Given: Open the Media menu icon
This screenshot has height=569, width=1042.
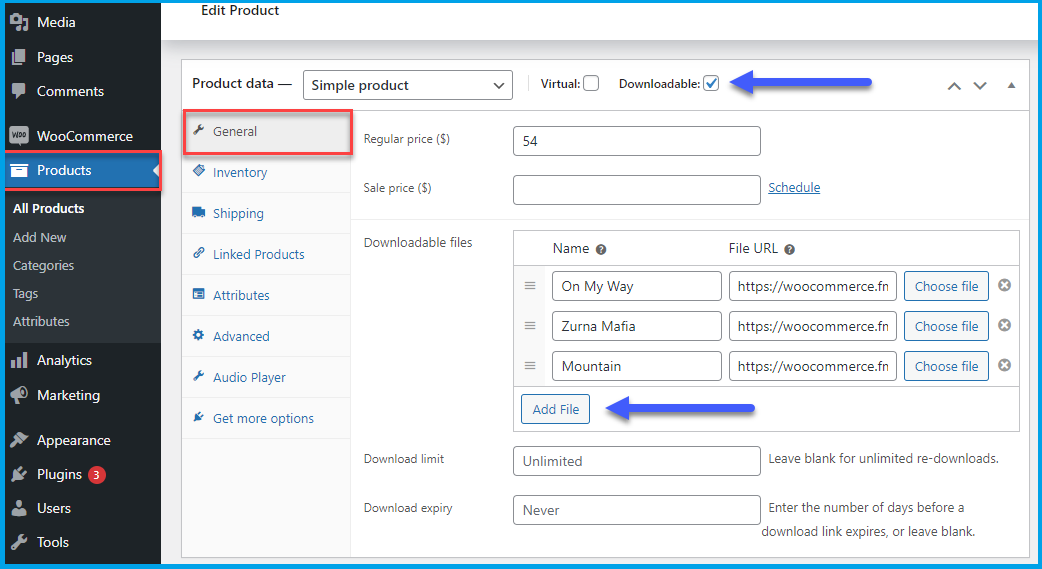Looking at the screenshot, I should [19, 22].
